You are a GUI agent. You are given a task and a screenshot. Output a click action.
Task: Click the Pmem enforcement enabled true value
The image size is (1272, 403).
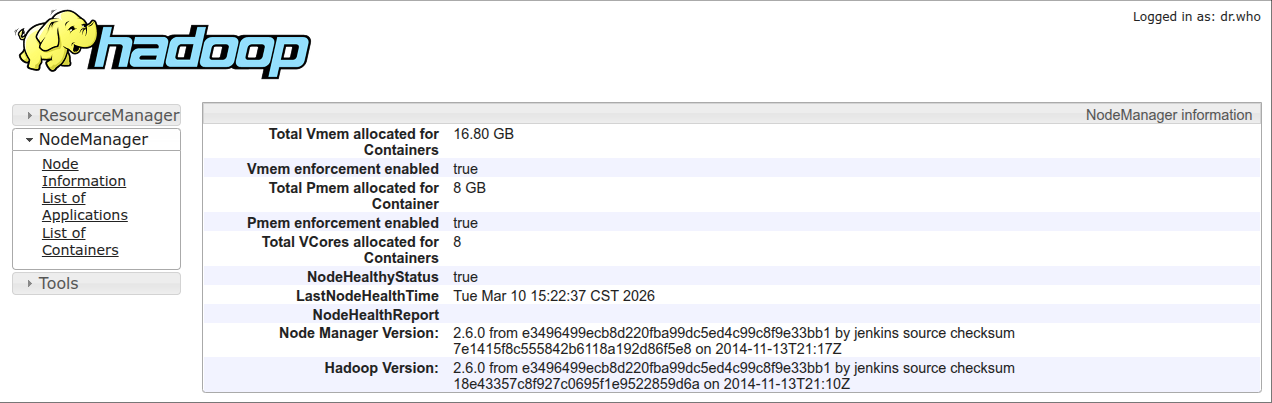(465, 223)
